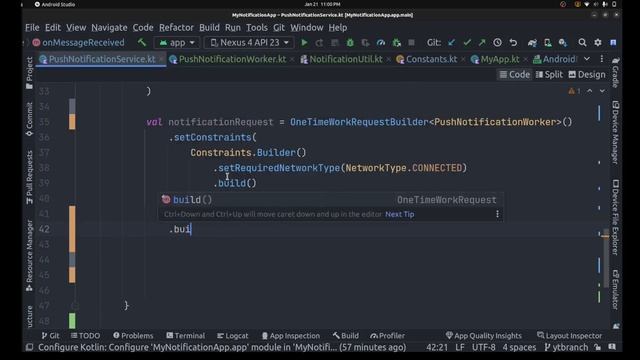Open the TODO tool window
This screenshot has width=640, height=360.
pyautogui.click(x=85, y=336)
